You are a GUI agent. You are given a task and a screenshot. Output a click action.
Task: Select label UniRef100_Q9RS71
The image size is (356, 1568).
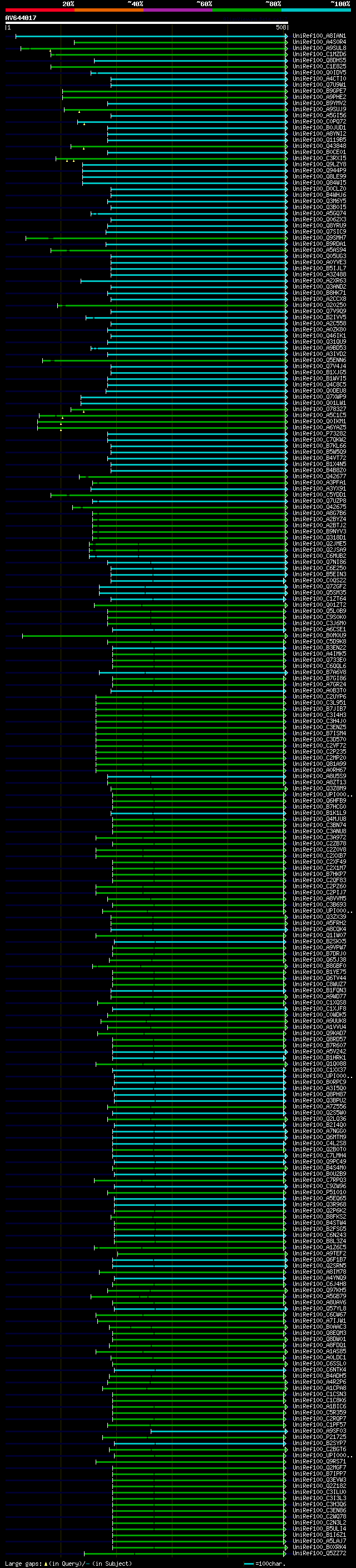(319, 1461)
